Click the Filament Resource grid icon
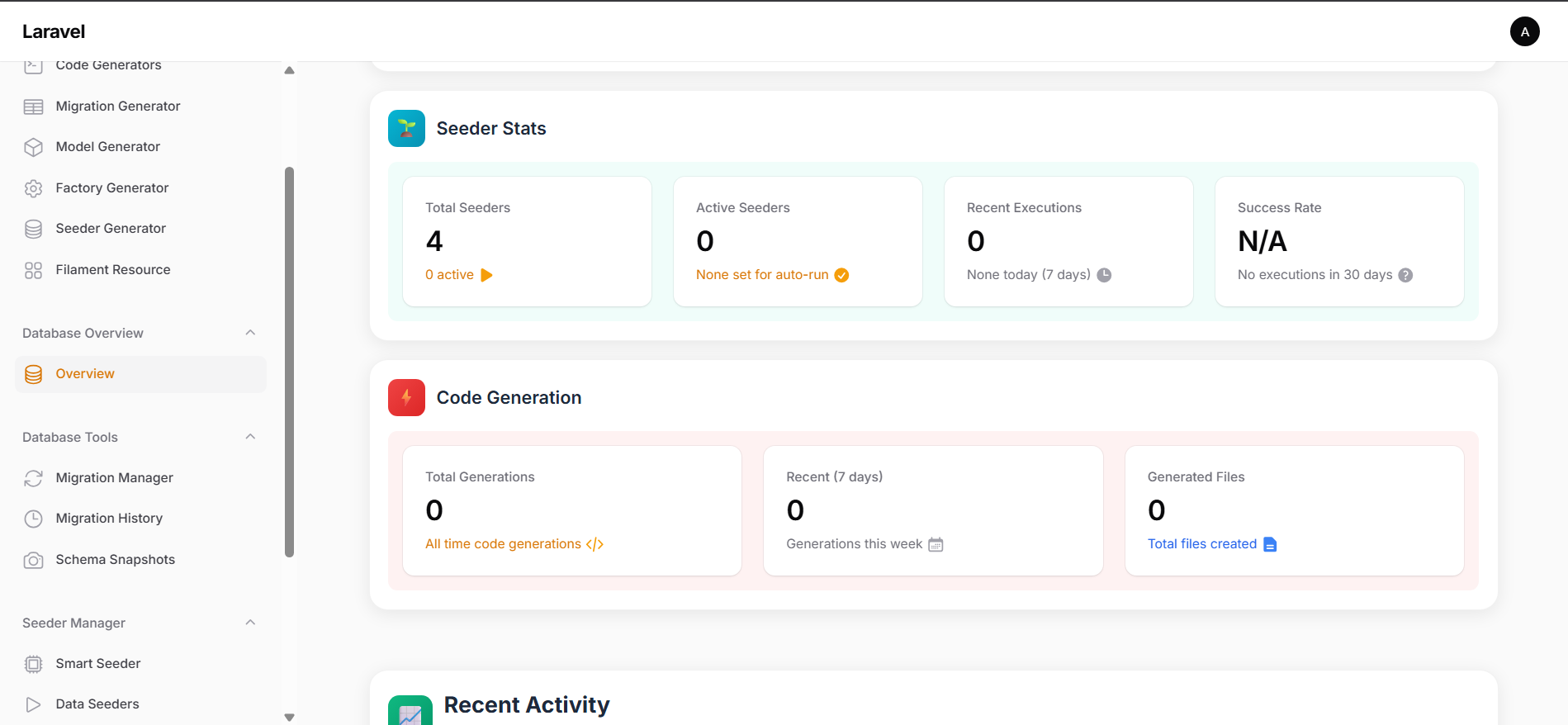1568x725 pixels. [x=33, y=270]
